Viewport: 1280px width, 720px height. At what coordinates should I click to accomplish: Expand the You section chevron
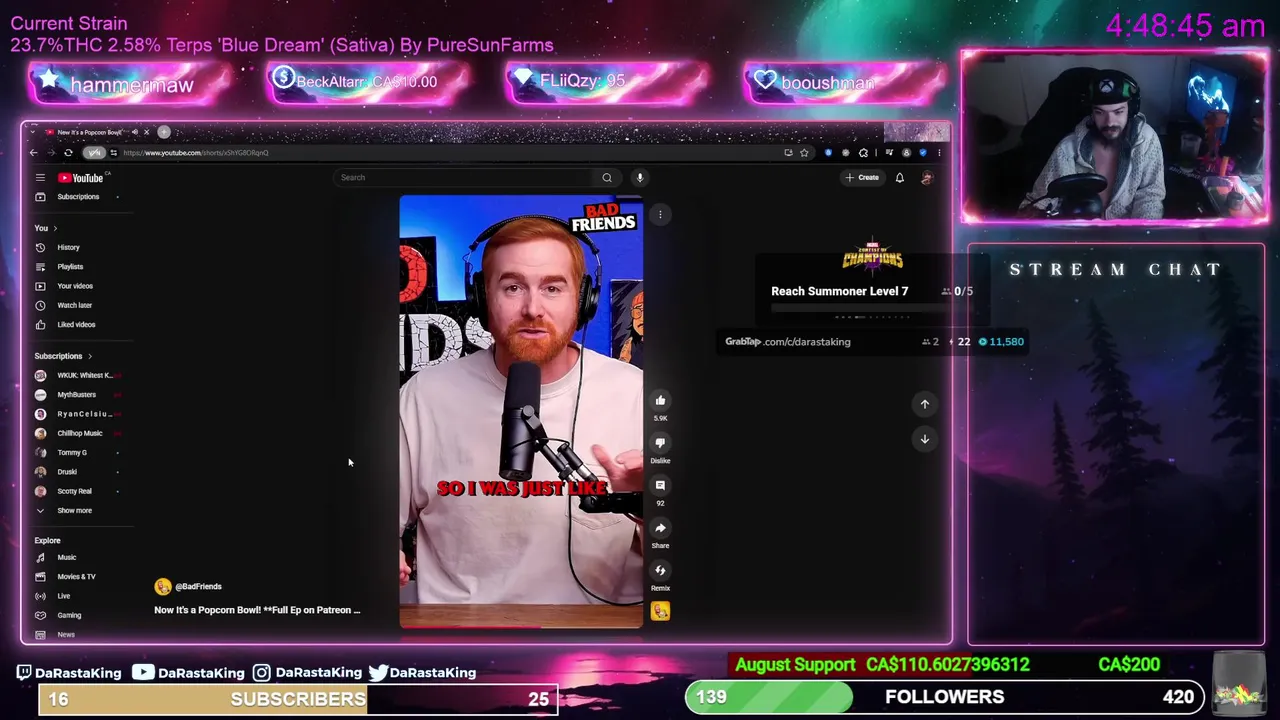pos(55,228)
